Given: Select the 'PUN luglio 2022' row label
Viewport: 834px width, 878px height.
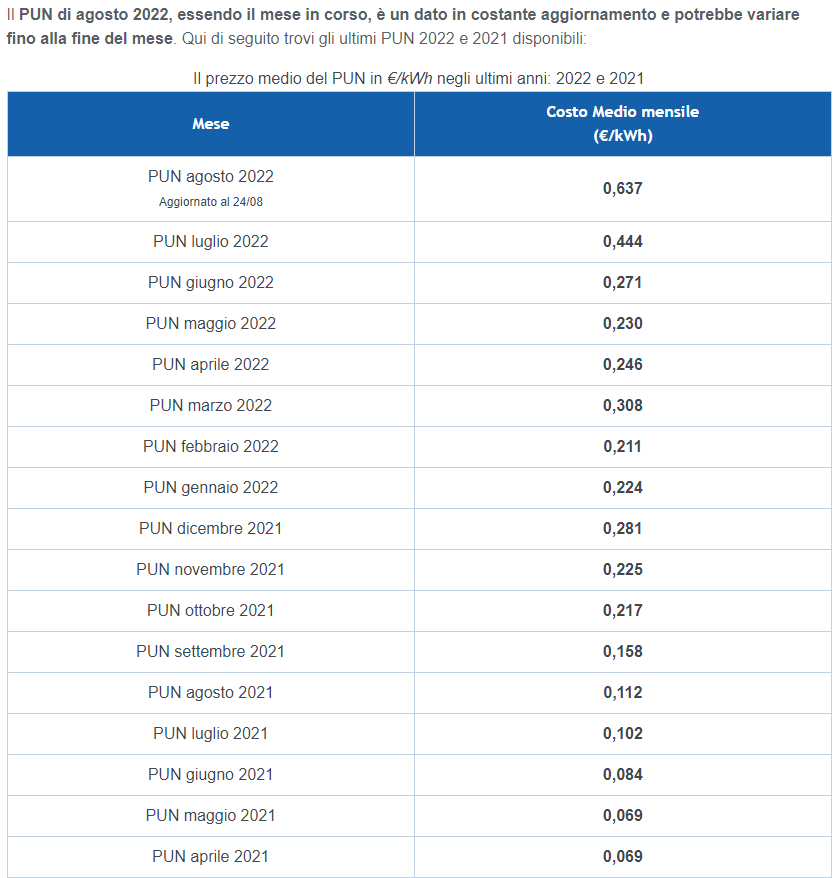Looking at the screenshot, I should (211, 241).
